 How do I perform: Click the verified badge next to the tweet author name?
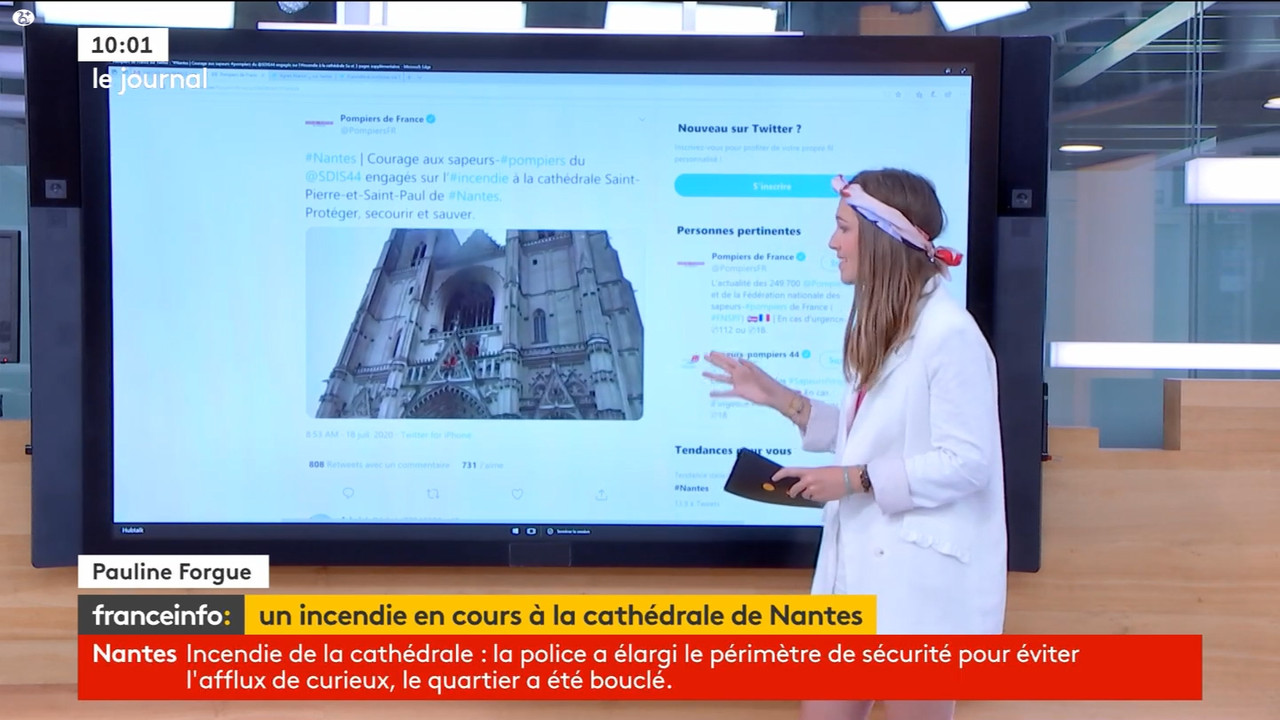(x=431, y=118)
